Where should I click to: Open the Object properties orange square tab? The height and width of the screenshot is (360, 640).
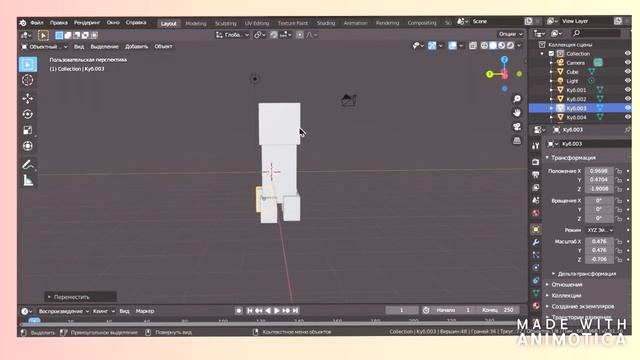(536, 229)
